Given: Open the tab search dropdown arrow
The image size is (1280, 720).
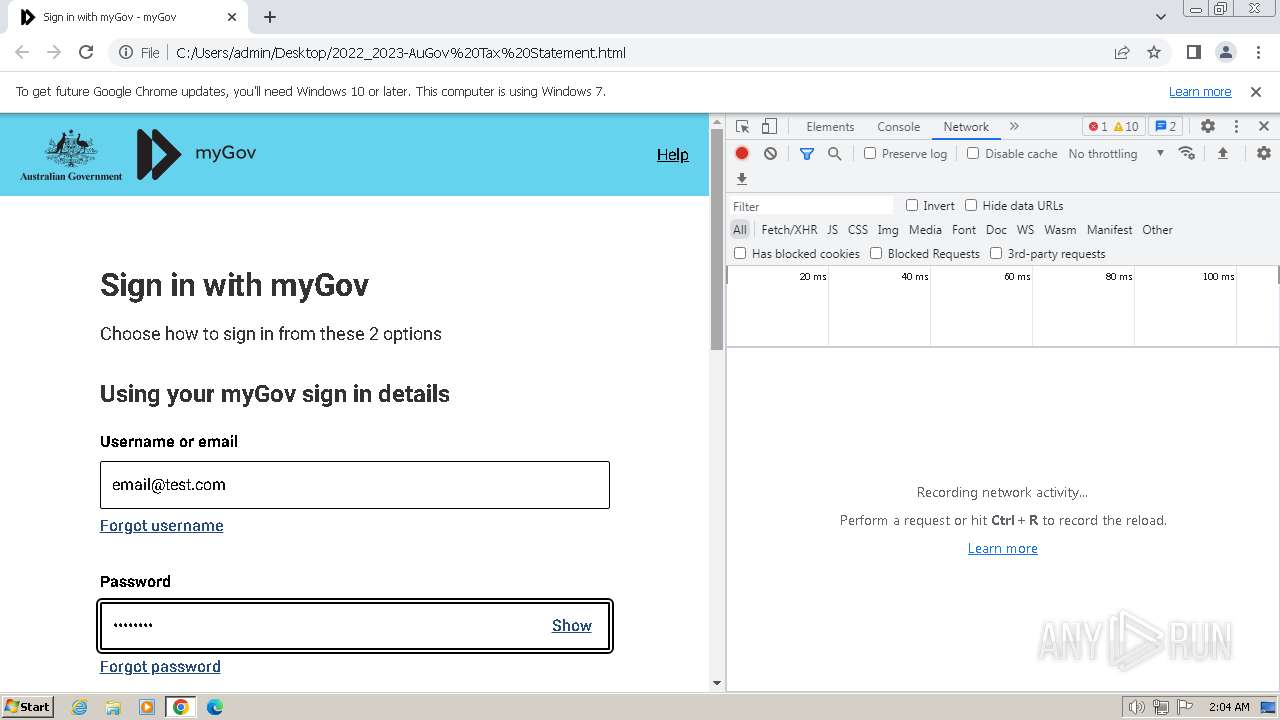Looking at the screenshot, I should (x=1161, y=17).
